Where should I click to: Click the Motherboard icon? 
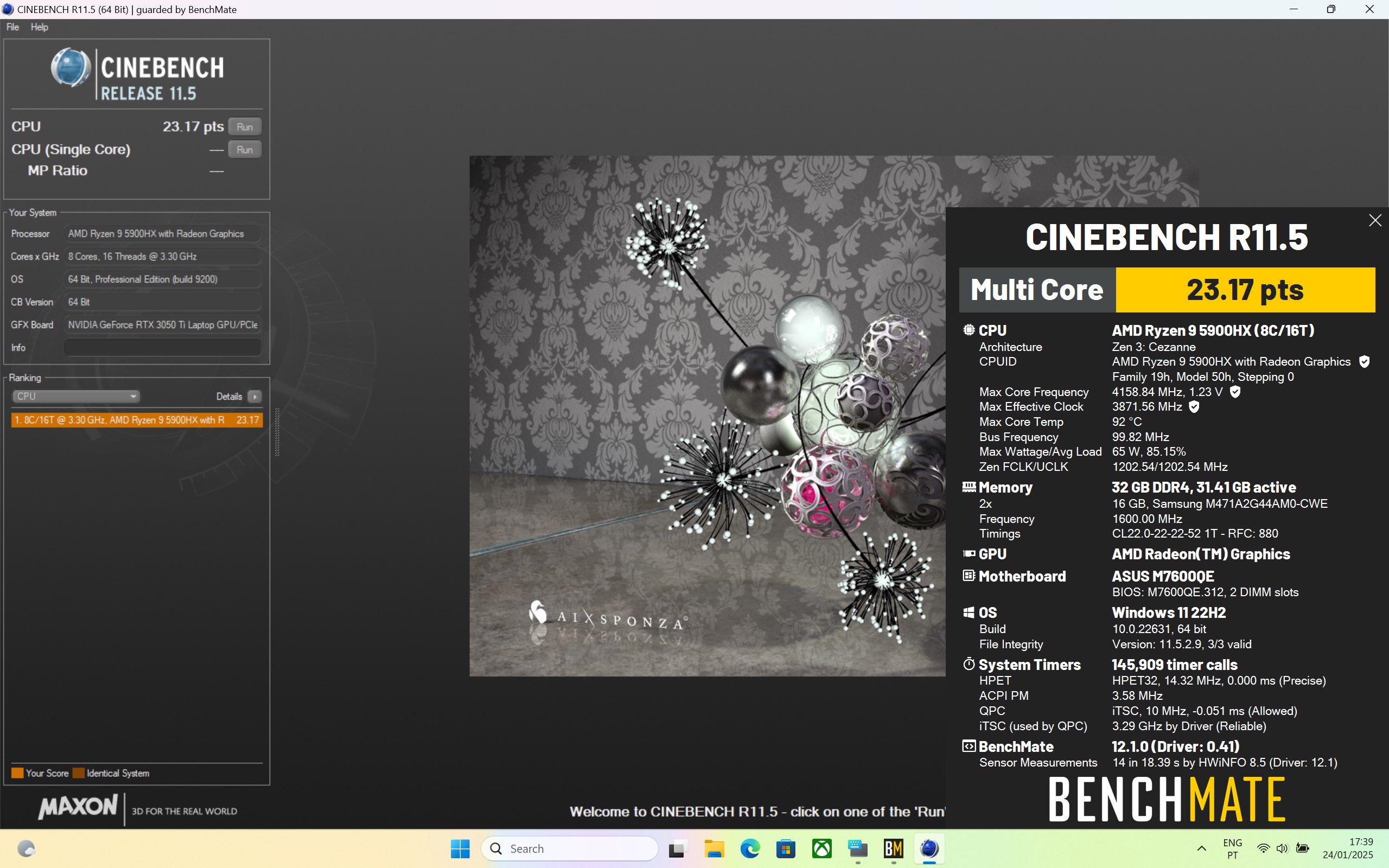point(969,575)
